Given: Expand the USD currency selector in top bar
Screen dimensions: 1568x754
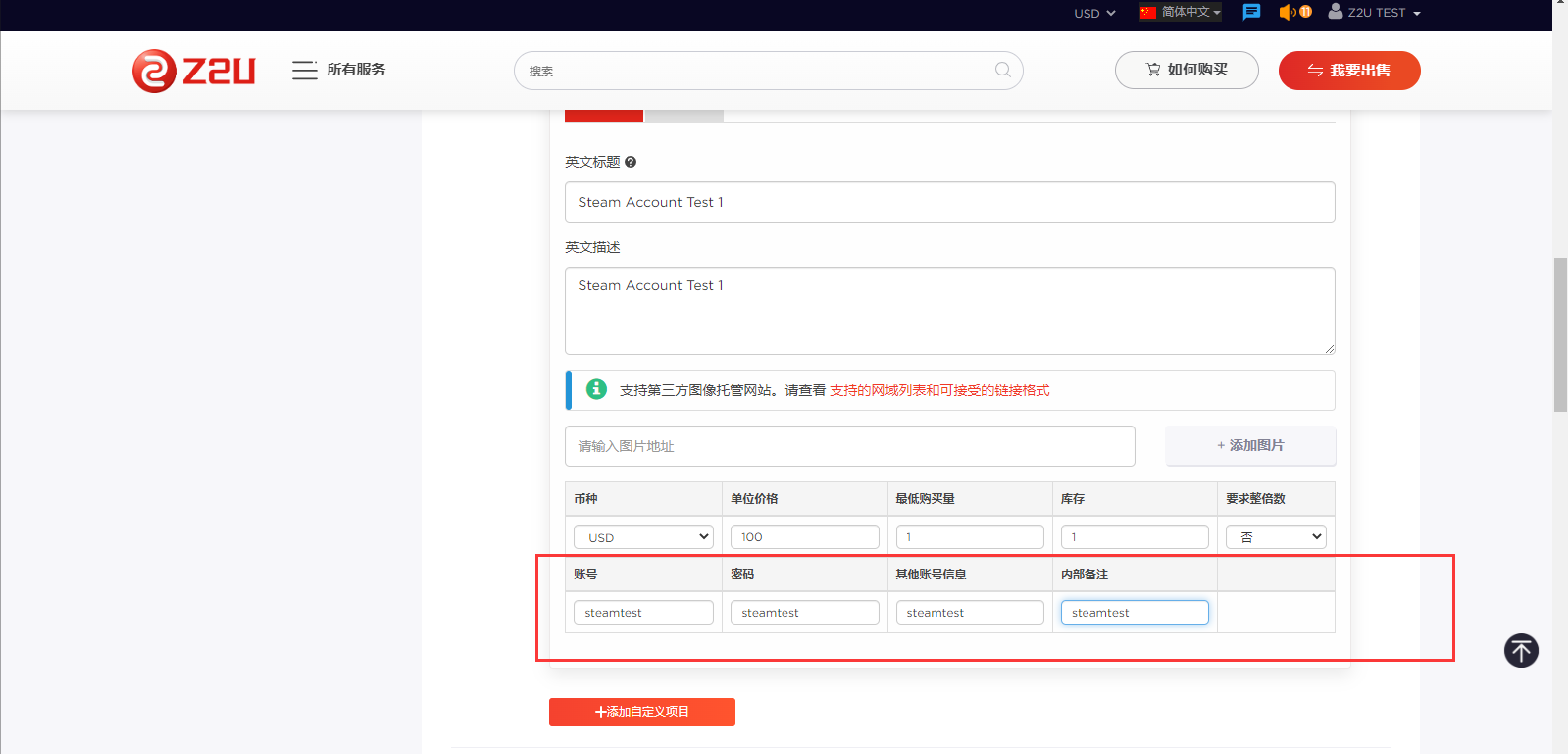Looking at the screenshot, I should pyautogui.click(x=1094, y=13).
